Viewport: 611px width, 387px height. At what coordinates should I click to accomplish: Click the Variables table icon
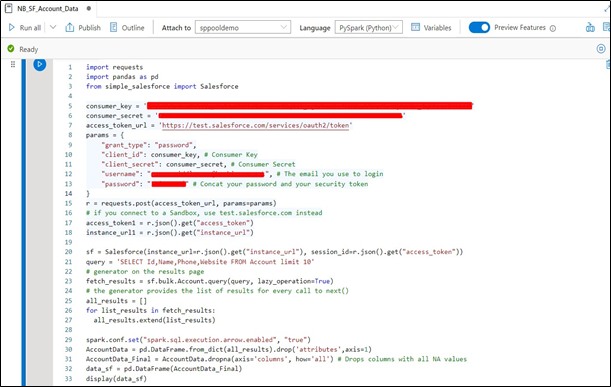(x=416, y=27)
